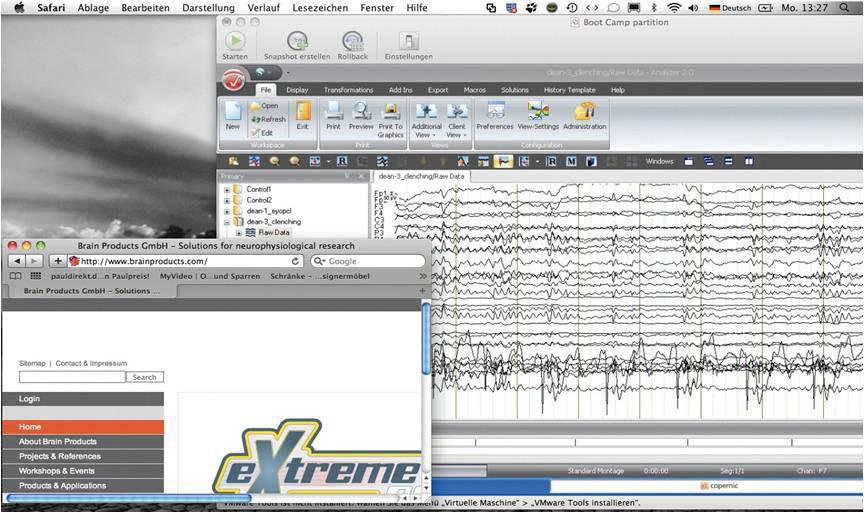Expand the Control2 tree node
864x513 pixels.
(226, 201)
